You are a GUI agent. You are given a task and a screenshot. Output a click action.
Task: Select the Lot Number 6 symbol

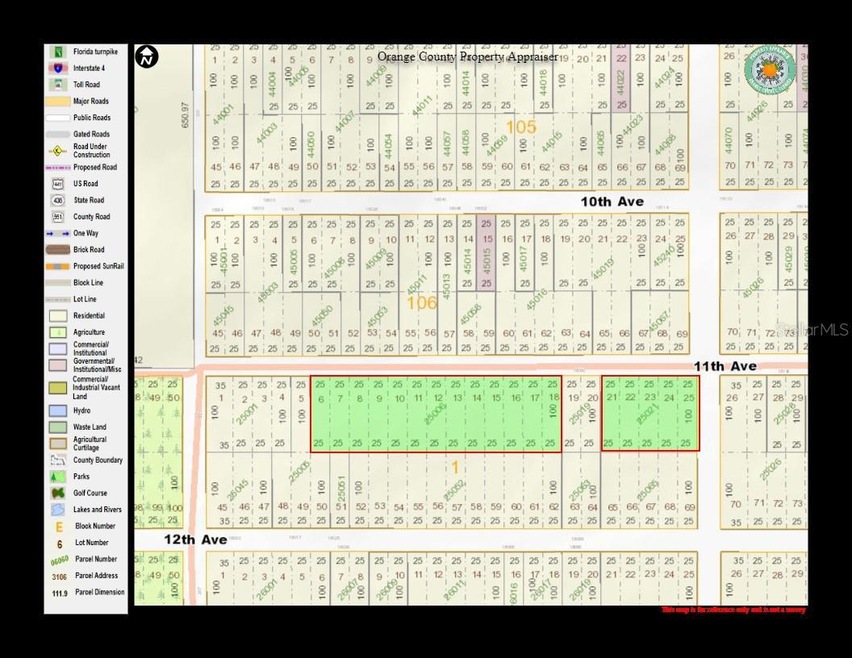(x=59, y=543)
